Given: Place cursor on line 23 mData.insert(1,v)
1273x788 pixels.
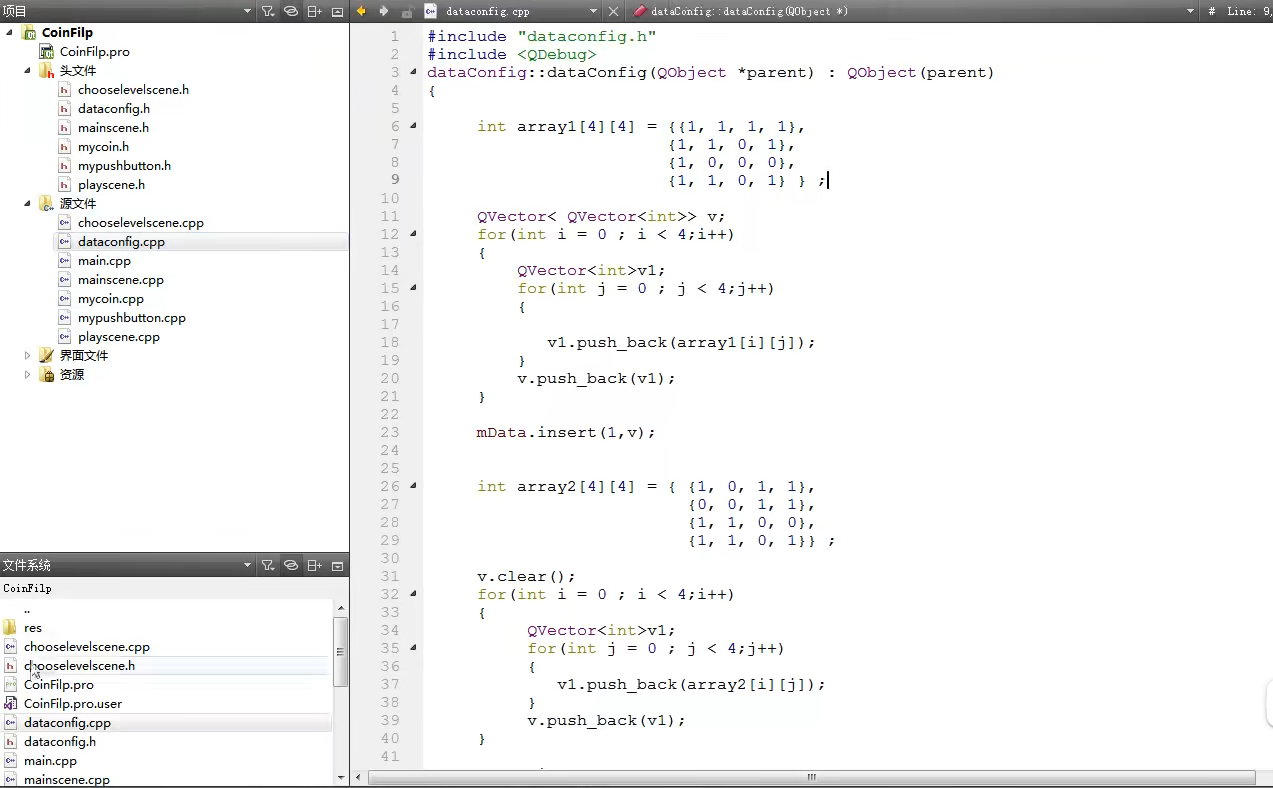Looking at the screenshot, I should (x=566, y=432).
